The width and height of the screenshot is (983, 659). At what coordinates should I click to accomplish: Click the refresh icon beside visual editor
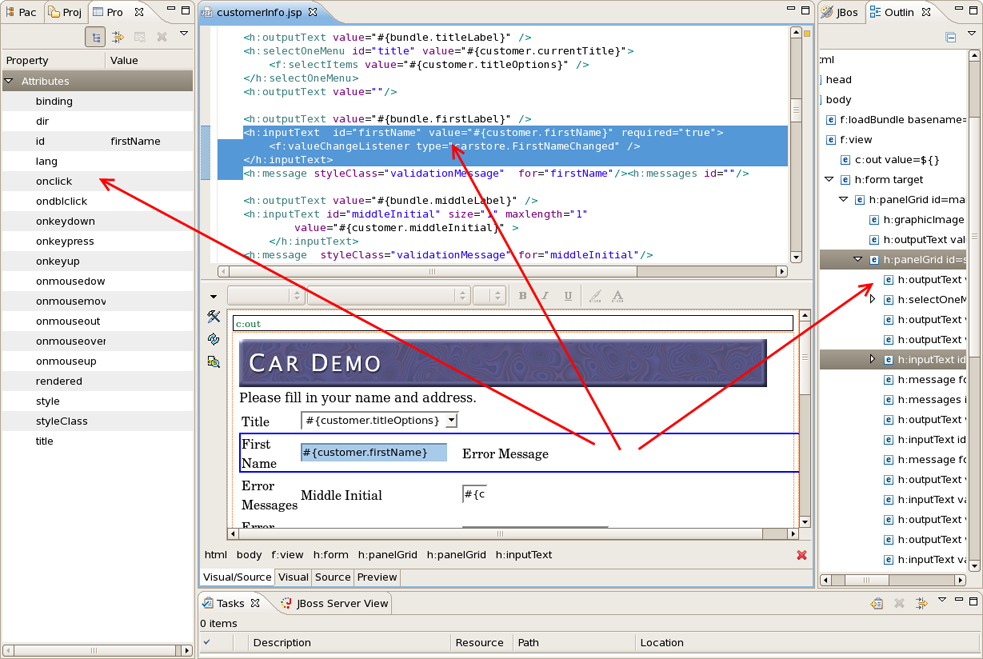214,339
